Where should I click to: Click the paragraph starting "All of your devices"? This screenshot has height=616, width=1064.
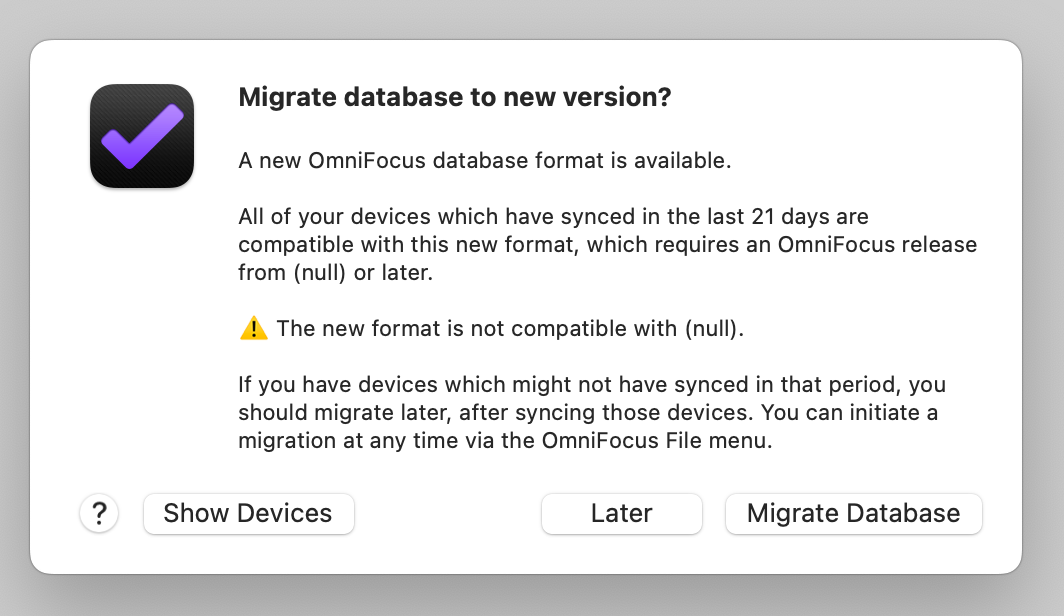[x=607, y=244]
